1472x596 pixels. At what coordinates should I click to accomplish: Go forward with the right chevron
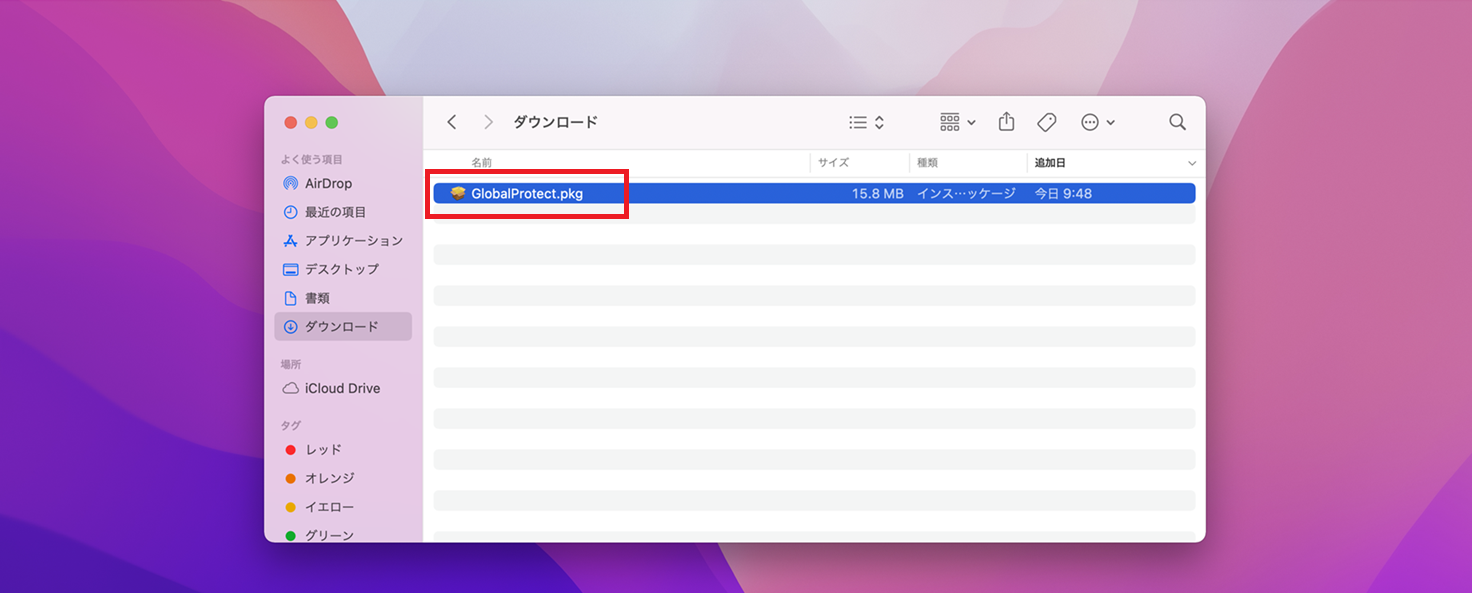coord(488,122)
